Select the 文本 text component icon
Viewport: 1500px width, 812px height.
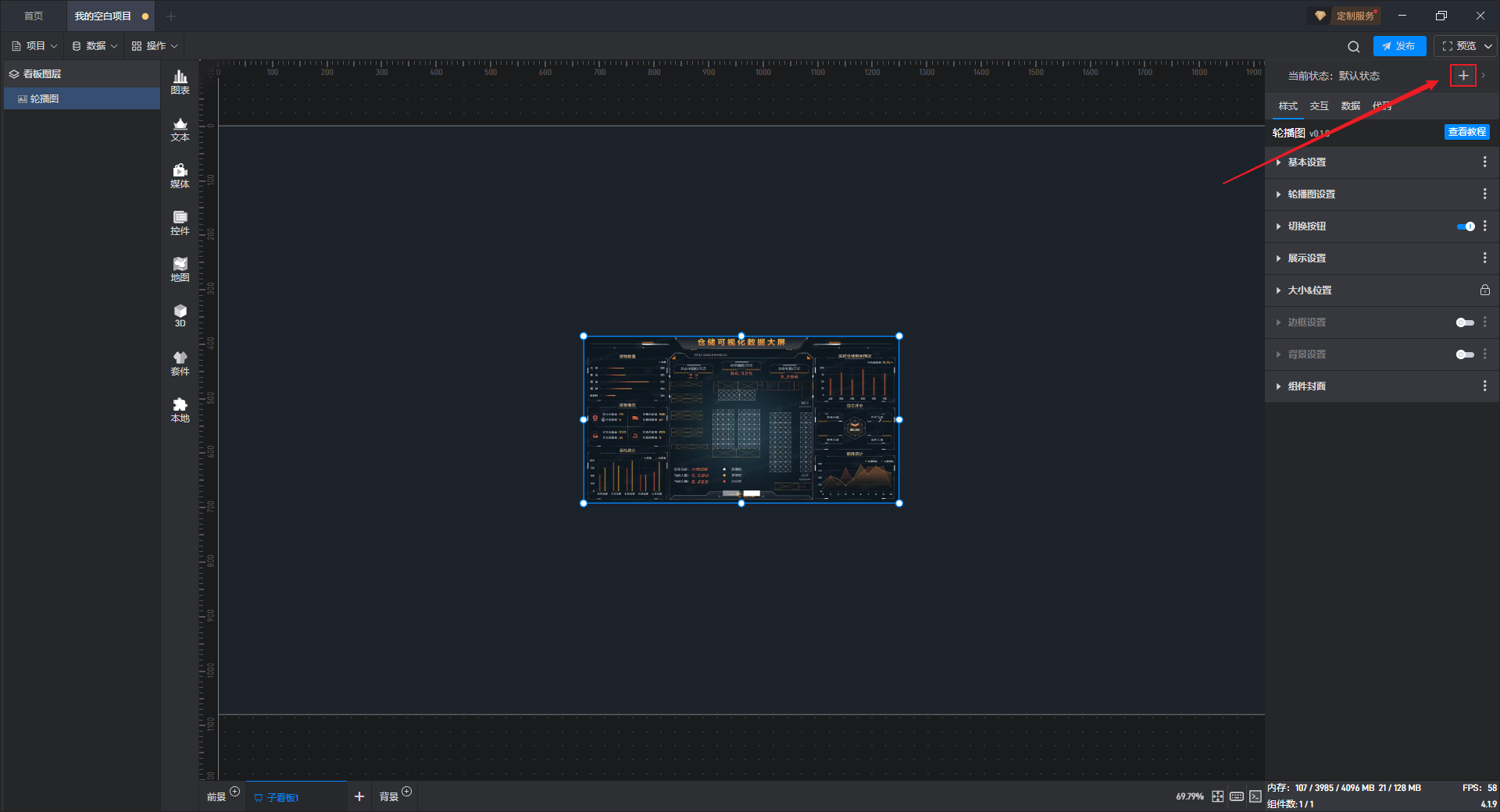[180, 129]
